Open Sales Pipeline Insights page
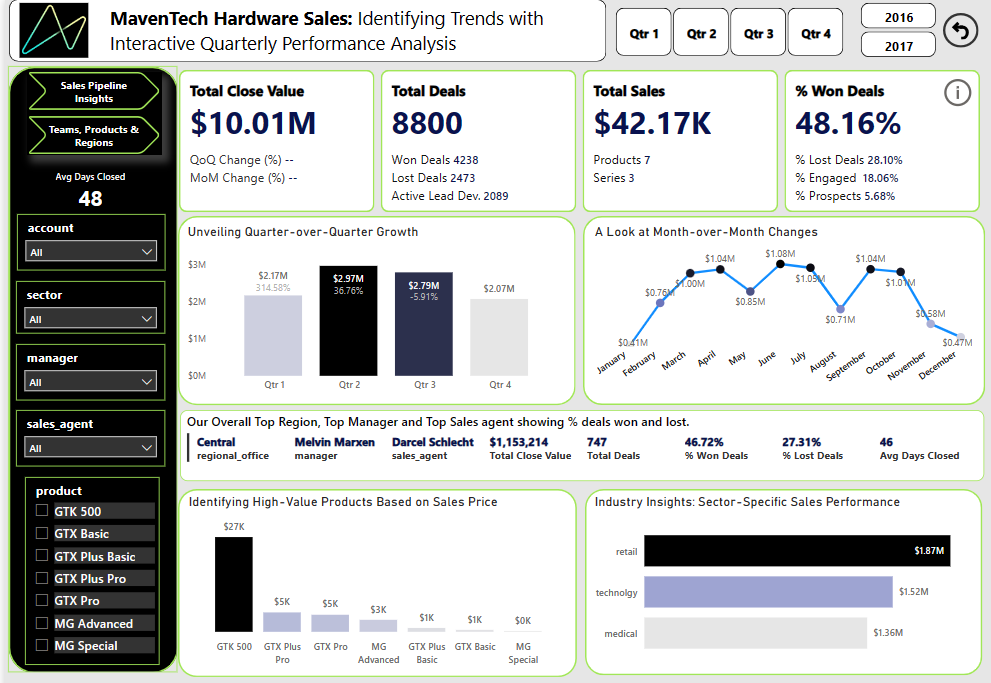Viewport: 991px width, 683px height. (94, 92)
